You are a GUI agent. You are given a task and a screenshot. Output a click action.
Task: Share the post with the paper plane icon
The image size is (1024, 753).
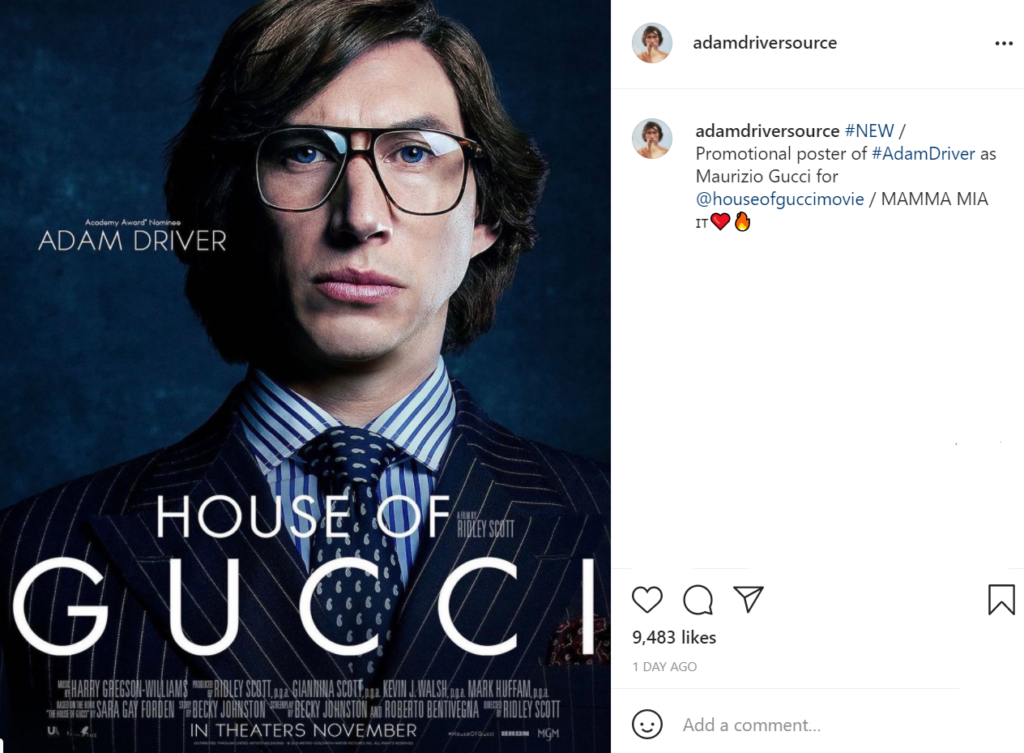pyautogui.click(x=748, y=598)
